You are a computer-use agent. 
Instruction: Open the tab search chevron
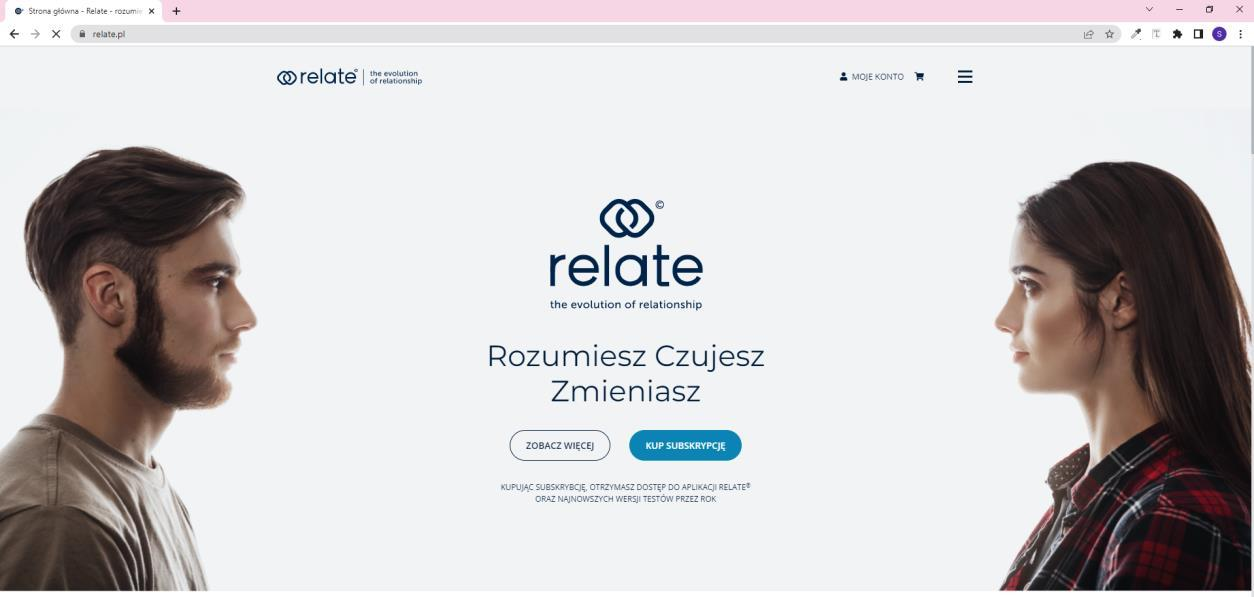coord(1149,10)
